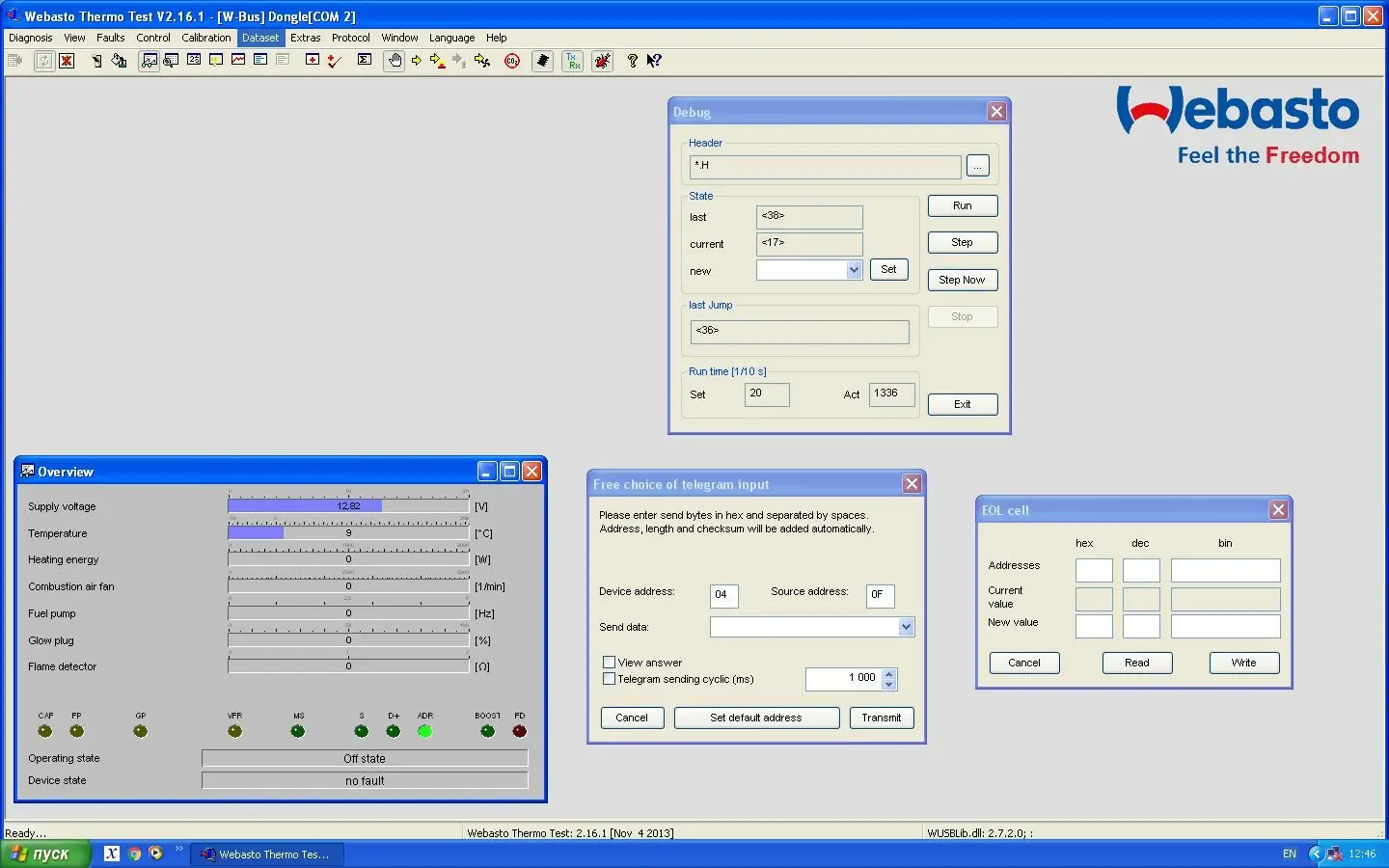
Task: Enable the View answer checkbox
Action: [609, 663]
